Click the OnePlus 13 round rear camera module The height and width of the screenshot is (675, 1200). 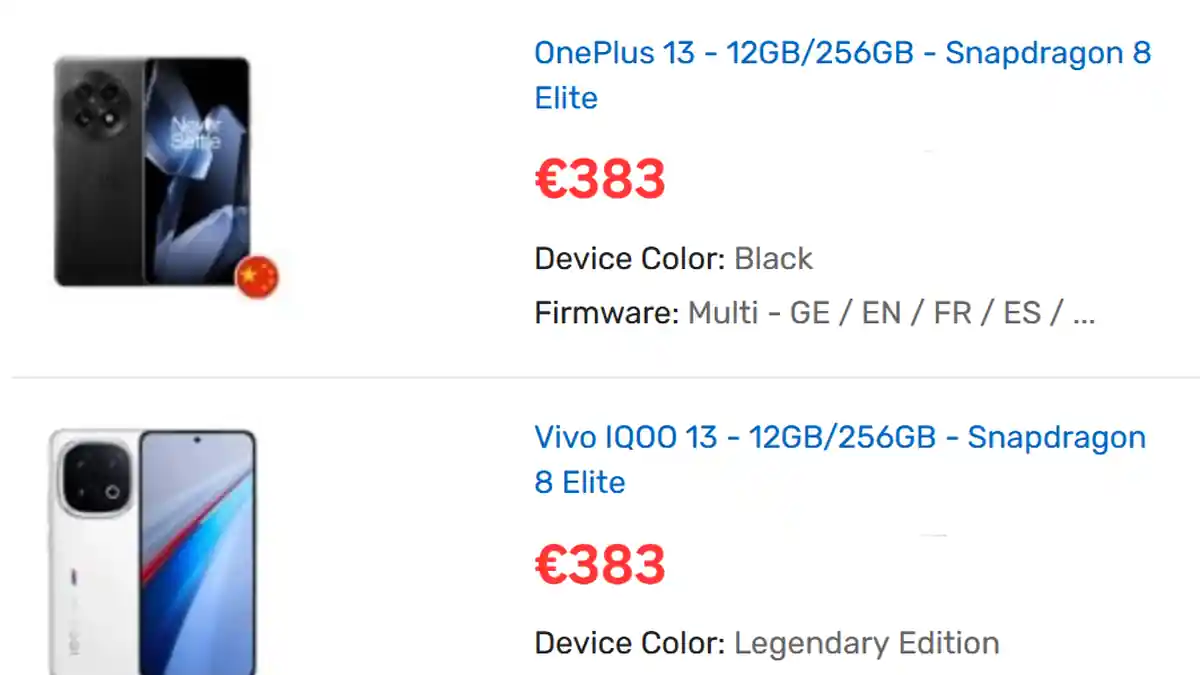click(x=98, y=106)
